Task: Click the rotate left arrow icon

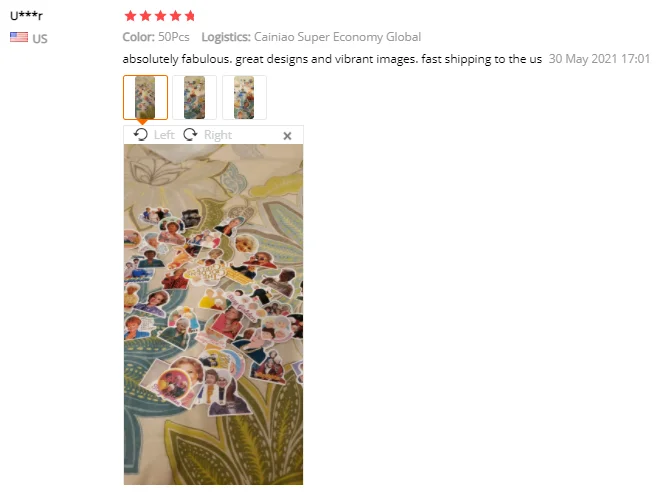Action: pyautogui.click(x=141, y=135)
